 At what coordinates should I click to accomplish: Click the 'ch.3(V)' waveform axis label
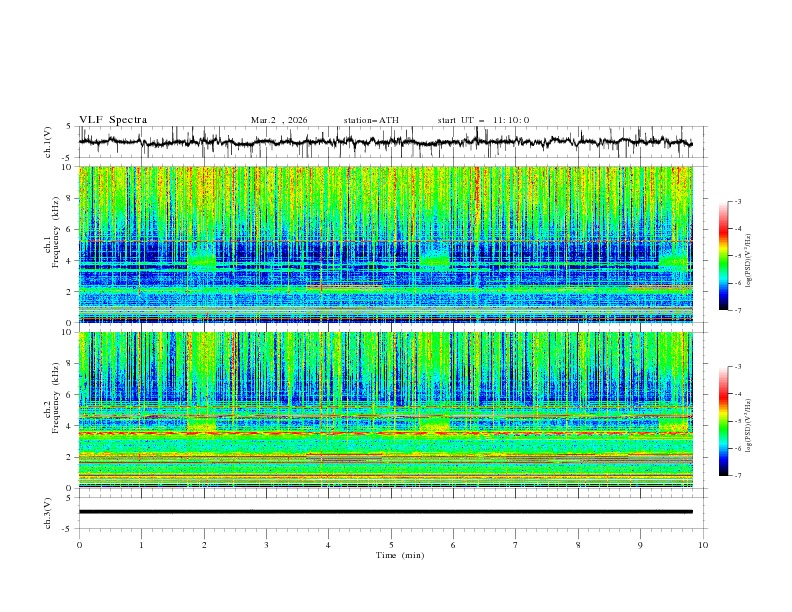47,513
